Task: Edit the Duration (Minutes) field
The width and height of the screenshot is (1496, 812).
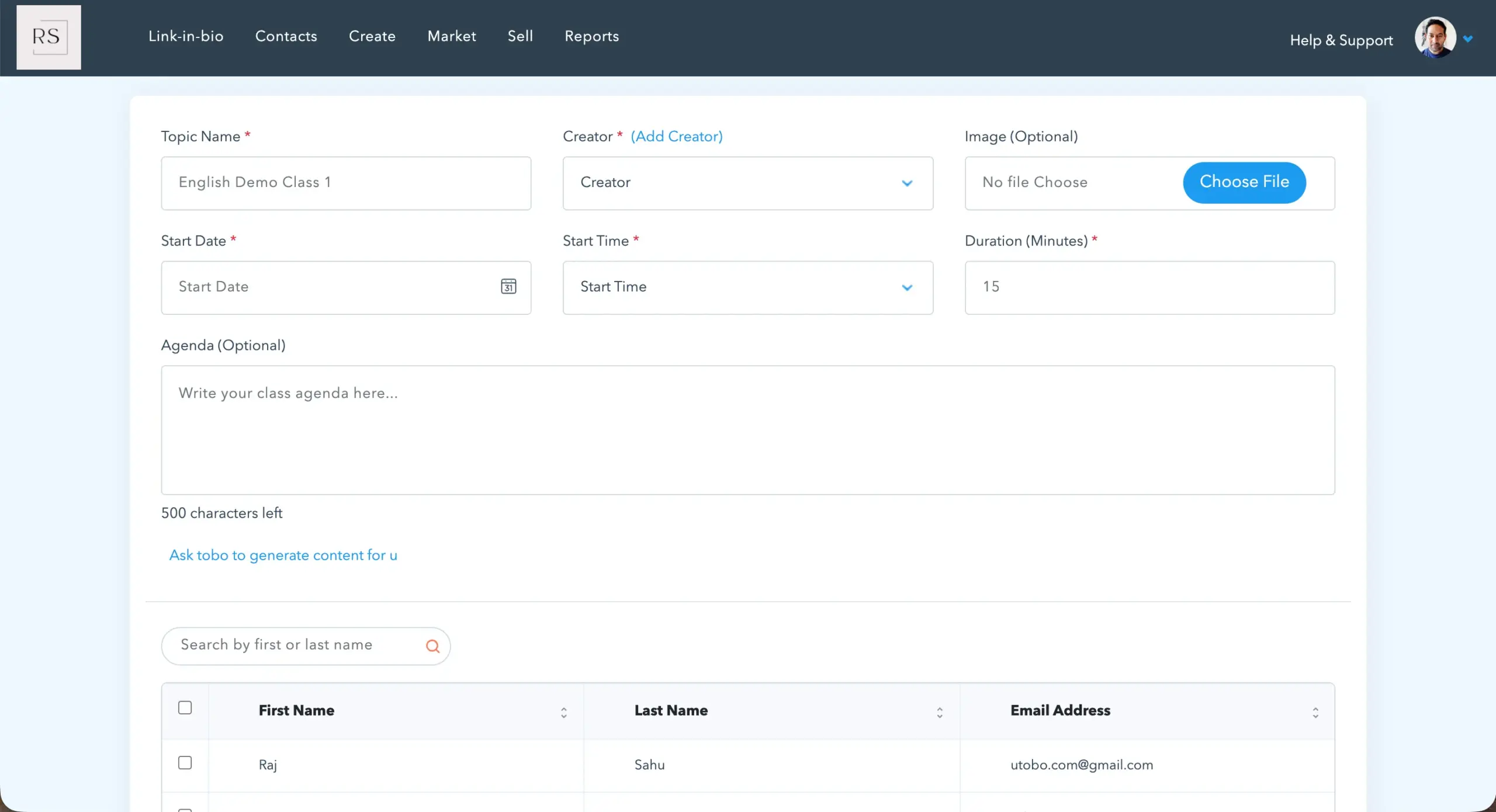Action: (x=1149, y=287)
